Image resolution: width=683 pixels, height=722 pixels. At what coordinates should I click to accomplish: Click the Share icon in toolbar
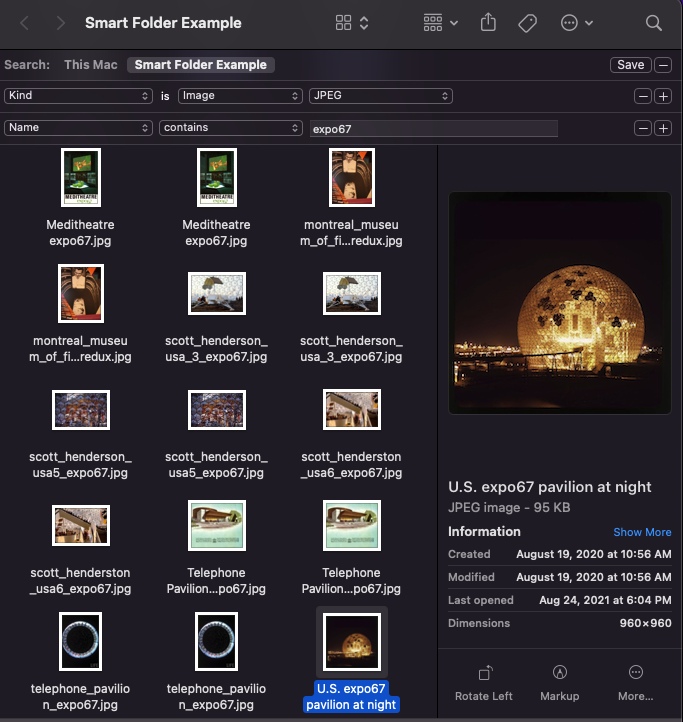[488, 23]
